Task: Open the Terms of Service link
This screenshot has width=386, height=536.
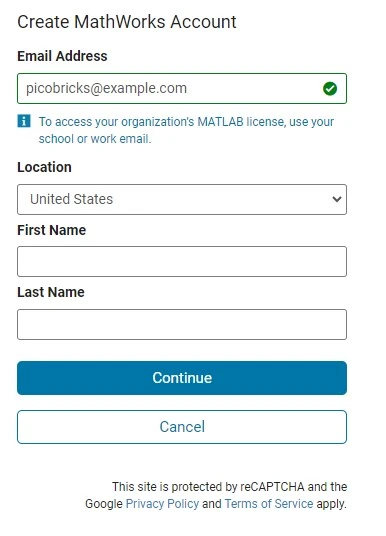Action: (269, 504)
